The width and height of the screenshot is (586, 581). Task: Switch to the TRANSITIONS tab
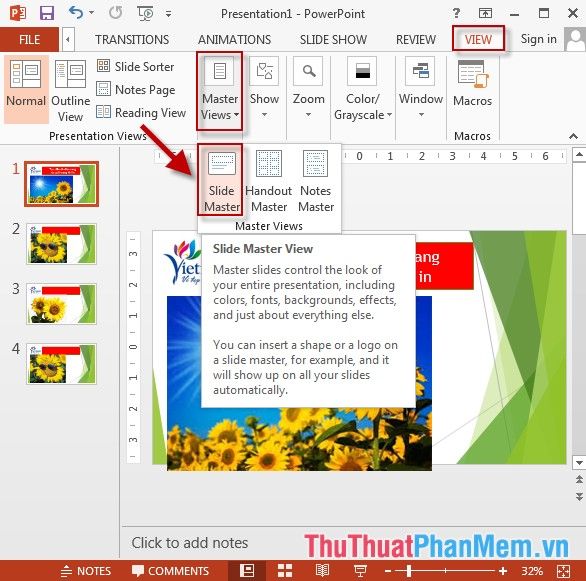pyautogui.click(x=132, y=39)
